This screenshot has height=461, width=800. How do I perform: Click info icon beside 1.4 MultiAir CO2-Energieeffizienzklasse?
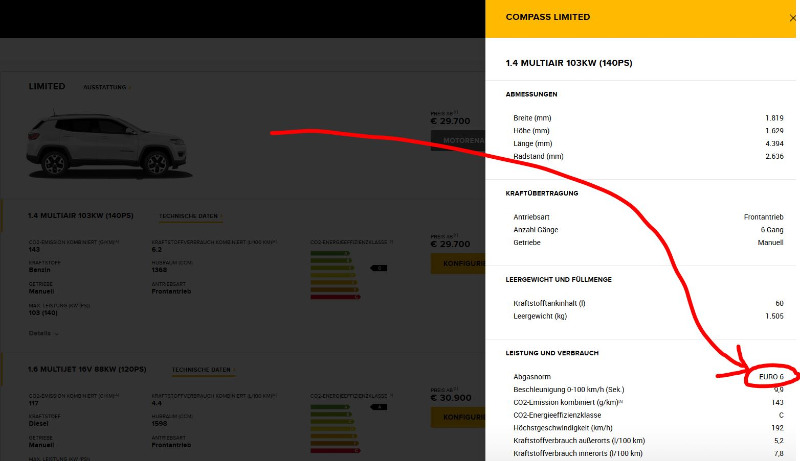click(x=391, y=242)
